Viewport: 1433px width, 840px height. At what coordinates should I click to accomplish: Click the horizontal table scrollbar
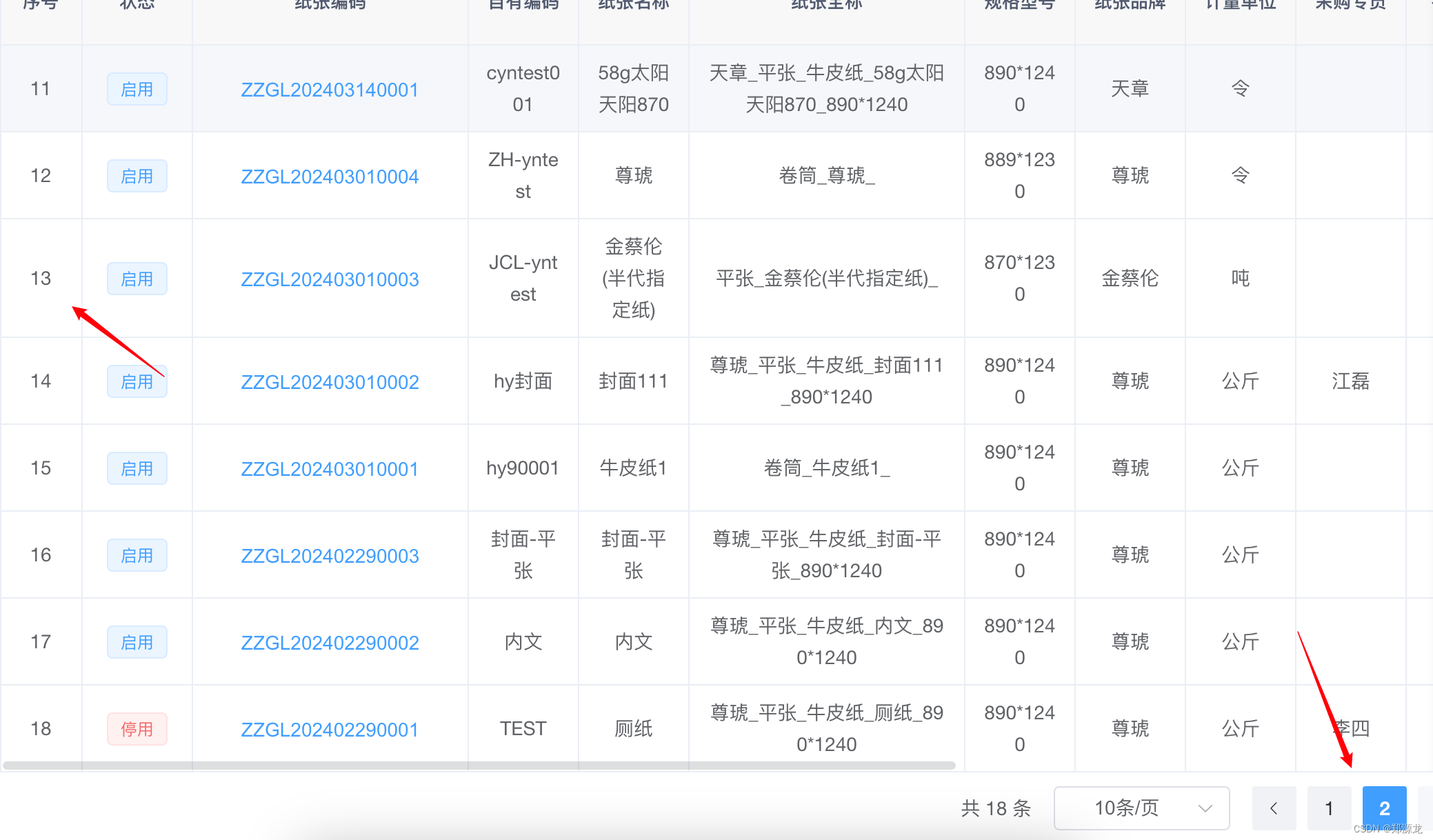pyautogui.click(x=479, y=766)
